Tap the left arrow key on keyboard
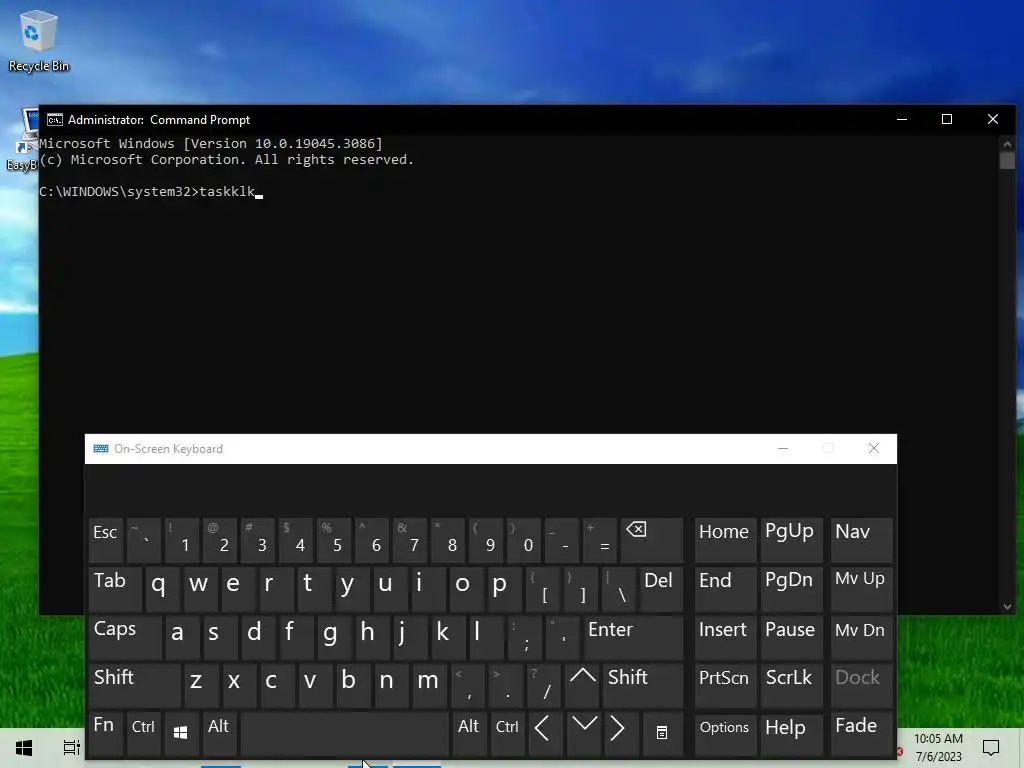This screenshot has height=768, width=1024. (x=546, y=733)
